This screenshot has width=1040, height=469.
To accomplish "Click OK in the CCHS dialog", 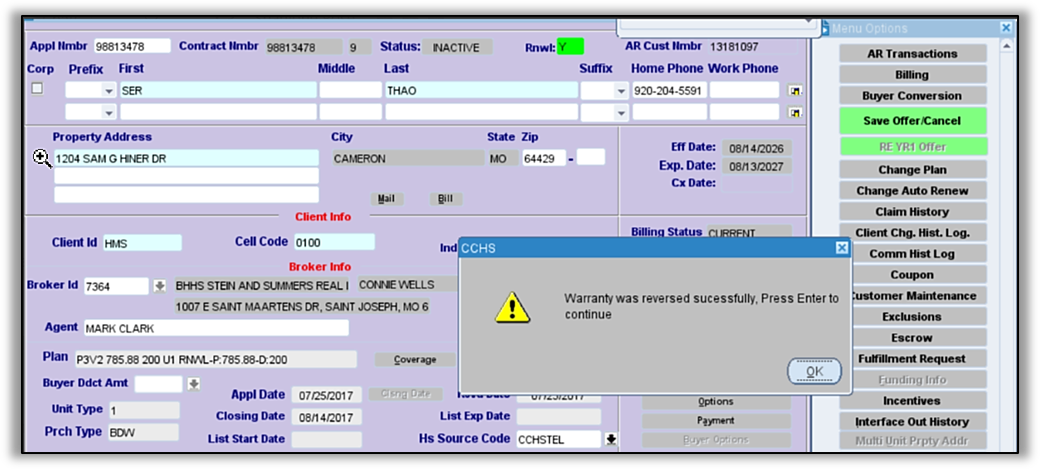I will 814,371.
